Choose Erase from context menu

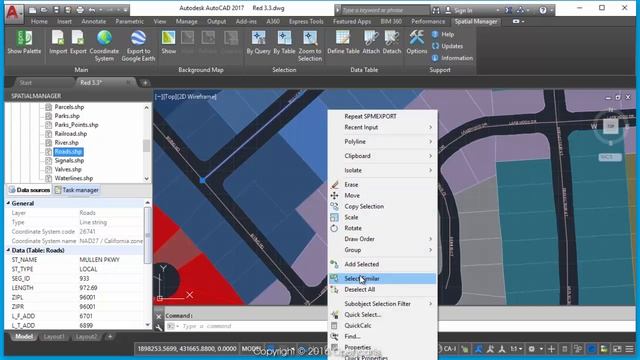tap(382, 184)
